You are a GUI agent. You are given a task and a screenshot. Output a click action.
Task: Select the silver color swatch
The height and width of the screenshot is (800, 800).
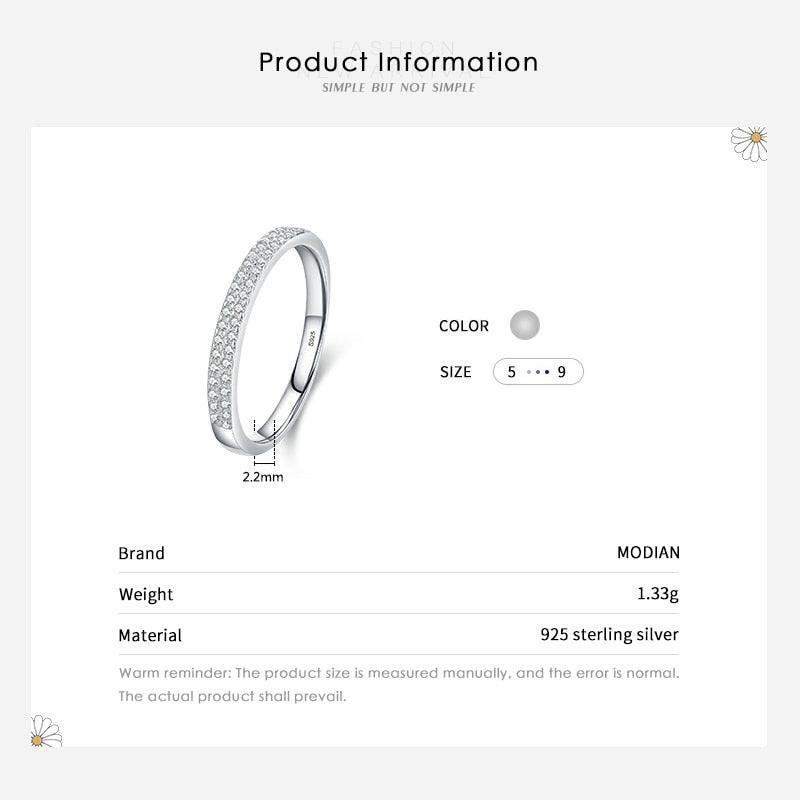pos(525,325)
